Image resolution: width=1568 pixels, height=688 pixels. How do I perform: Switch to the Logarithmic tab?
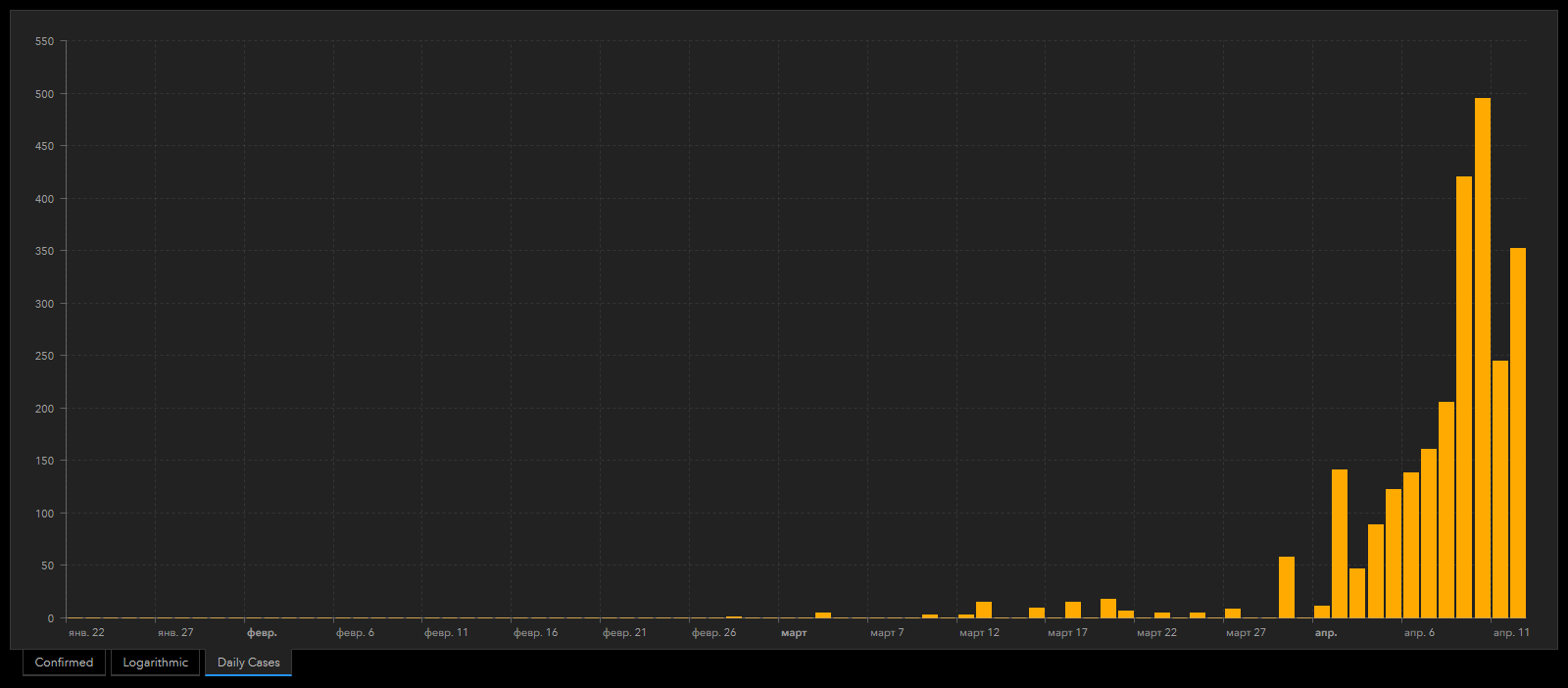(x=155, y=663)
